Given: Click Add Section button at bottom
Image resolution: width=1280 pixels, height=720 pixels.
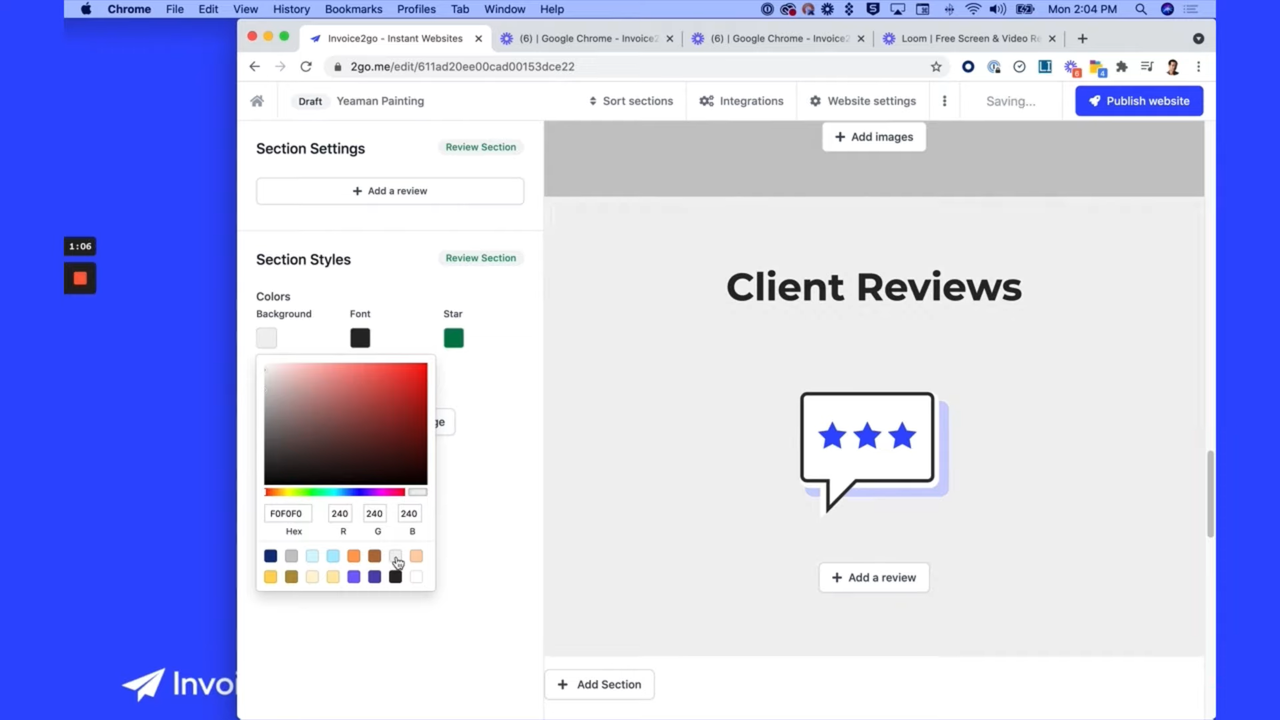Looking at the screenshot, I should pos(599,685).
